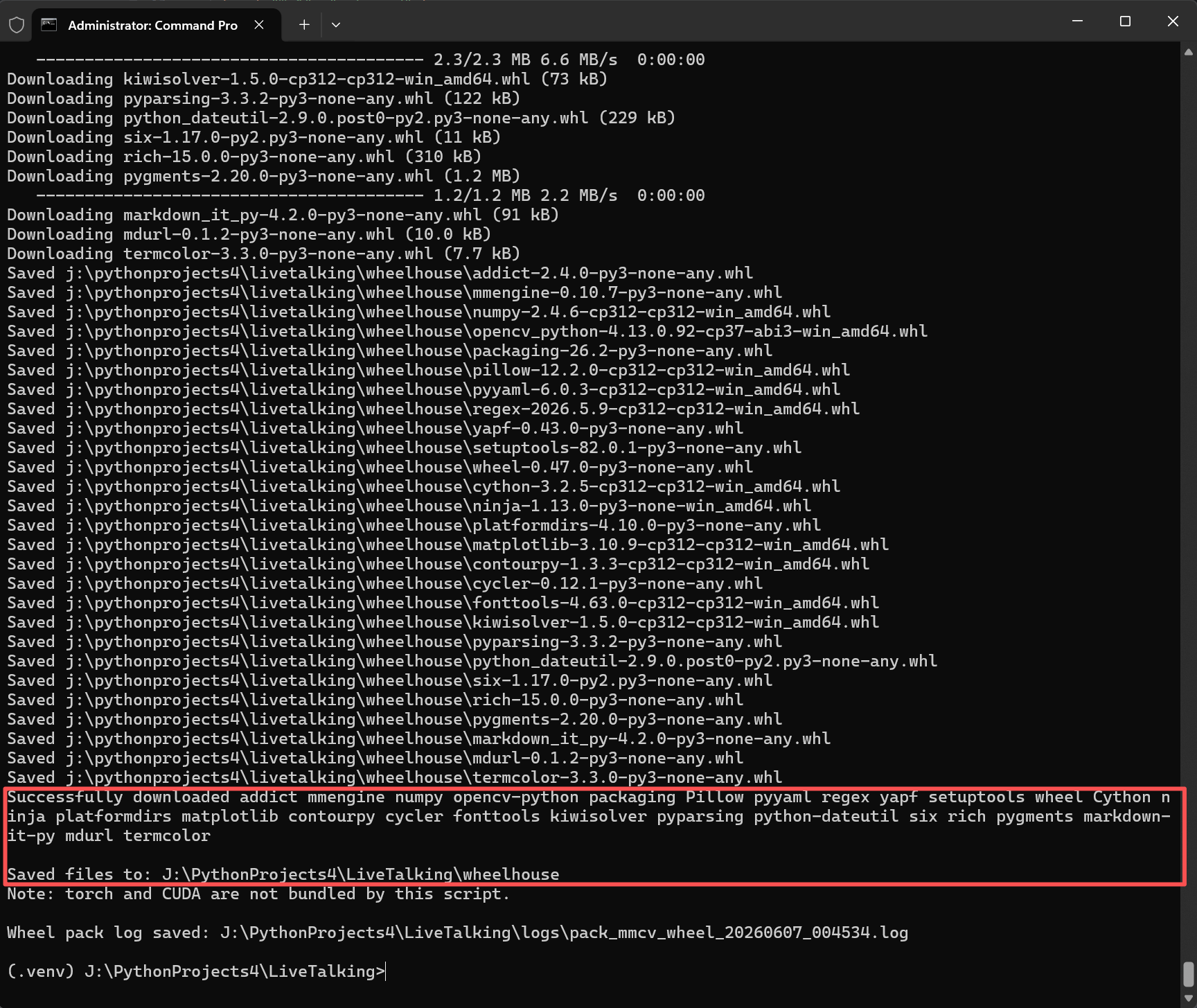Click 'Wheel pack log saved' line
Image resolution: width=1197 pixels, height=1008 pixels.
point(457,932)
